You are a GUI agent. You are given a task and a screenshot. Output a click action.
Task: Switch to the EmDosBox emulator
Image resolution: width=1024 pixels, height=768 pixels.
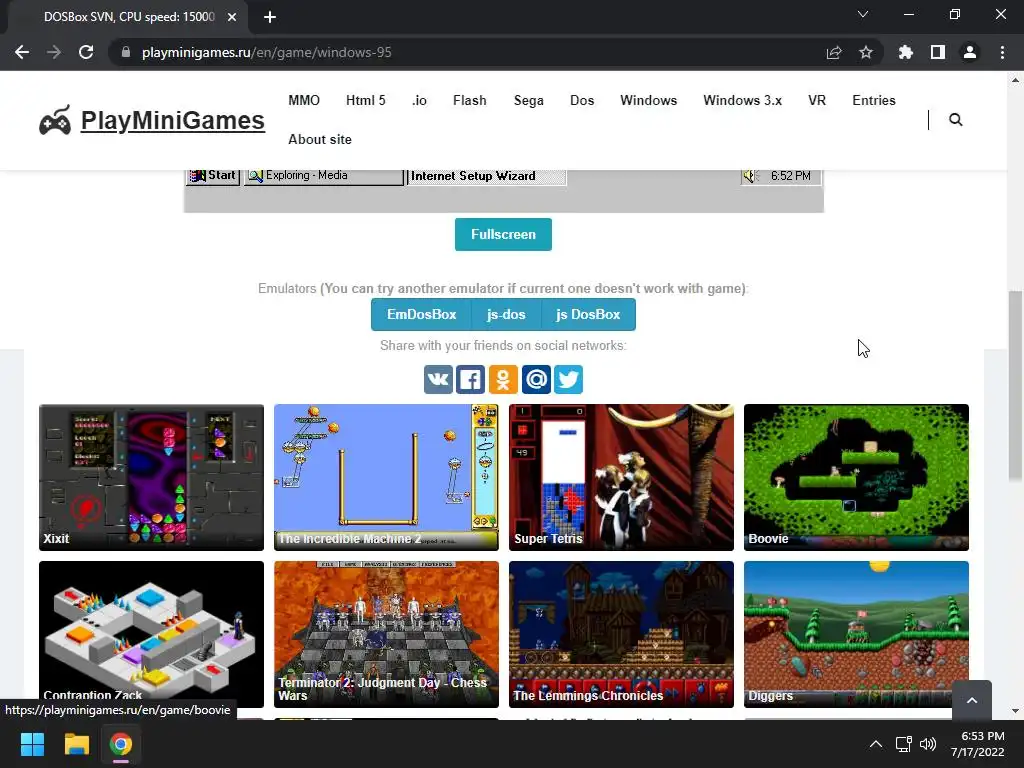421,315
